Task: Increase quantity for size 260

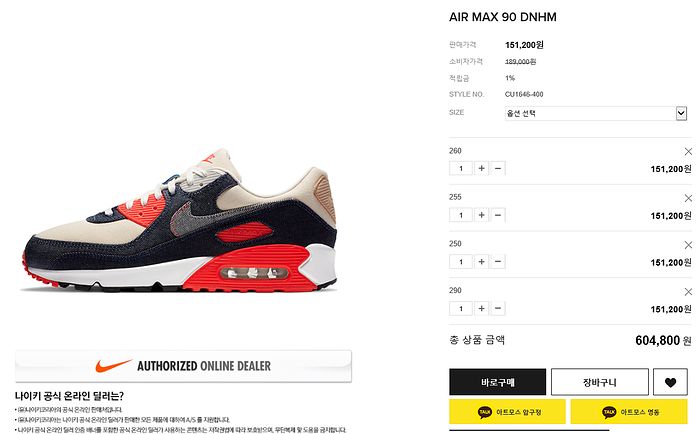Action: pyautogui.click(x=481, y=168)
